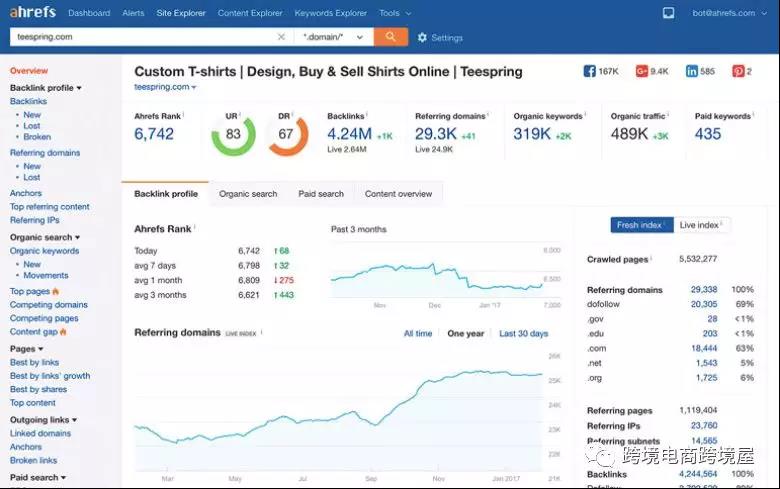
Task: Open Top referring content link
Action: [x=50, y=206]
